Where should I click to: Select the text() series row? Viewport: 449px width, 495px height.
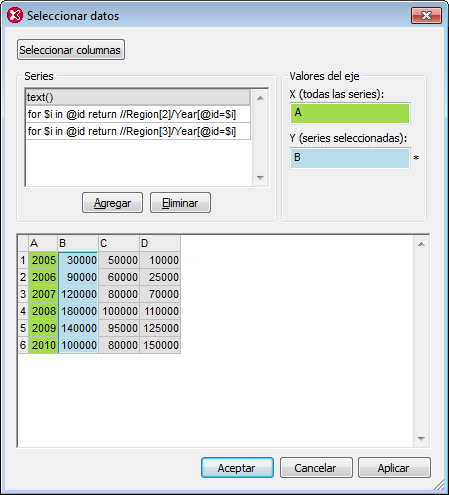coord(138,97)
